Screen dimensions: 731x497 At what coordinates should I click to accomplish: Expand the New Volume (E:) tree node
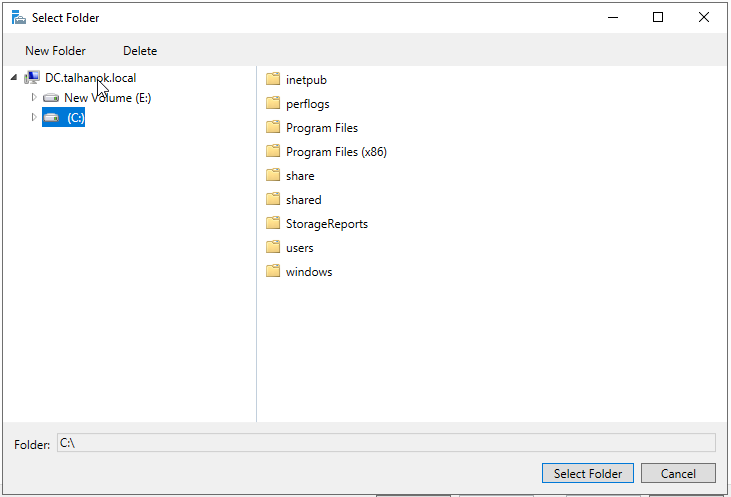(34, 97)
